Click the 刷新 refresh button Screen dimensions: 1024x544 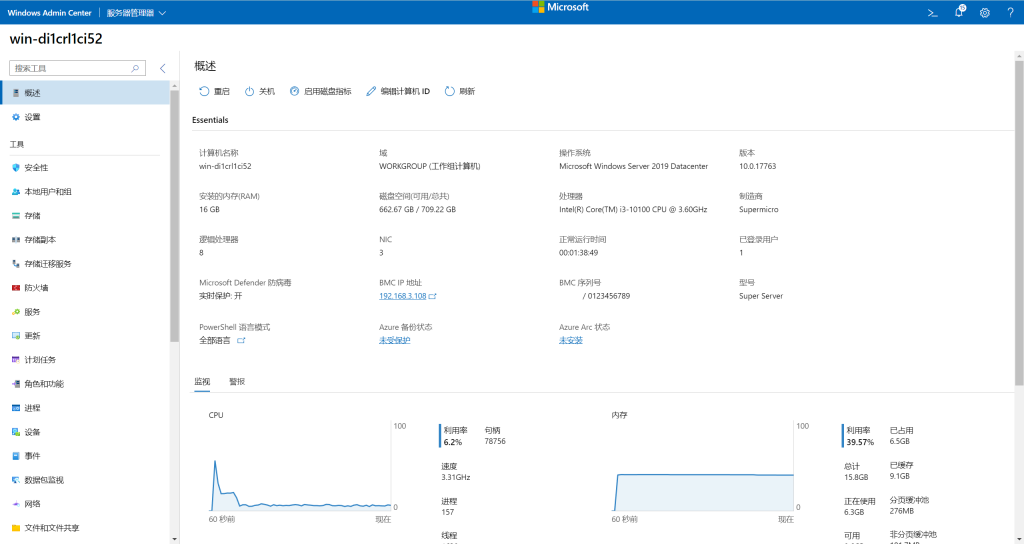coord(460,91)
